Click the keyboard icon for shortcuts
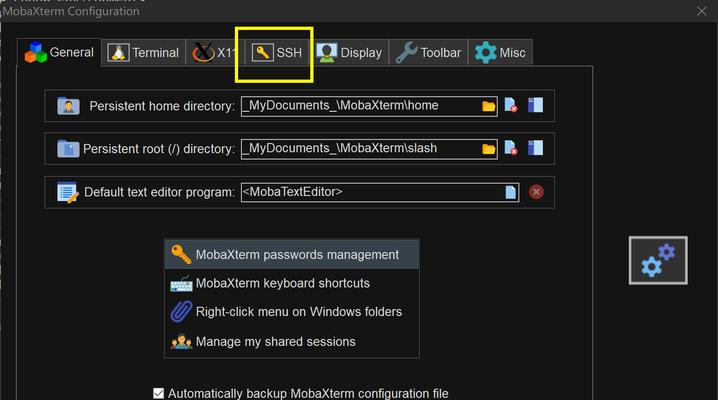This screenshot has height=400, width=718. [x=181, y=284]
